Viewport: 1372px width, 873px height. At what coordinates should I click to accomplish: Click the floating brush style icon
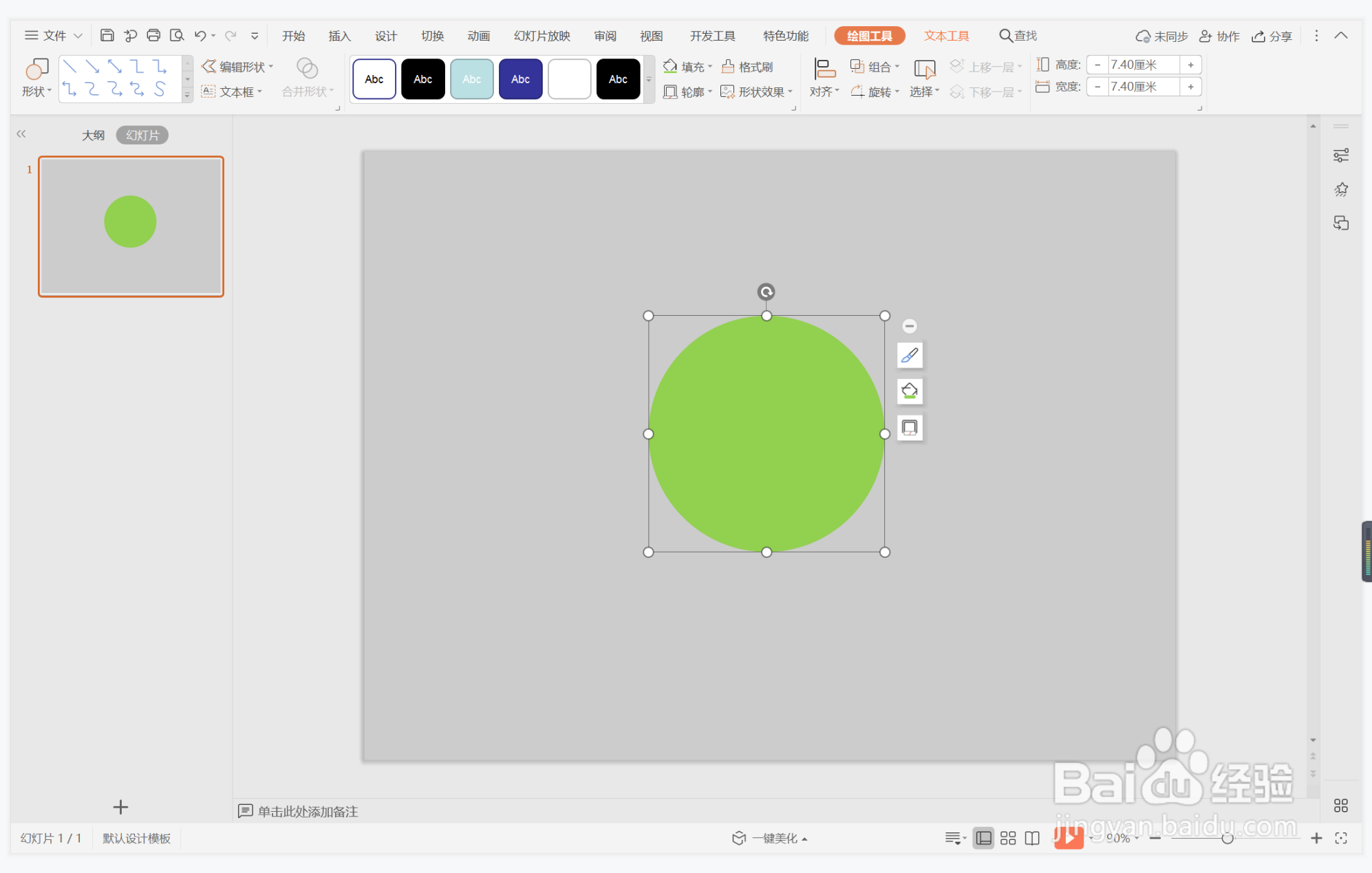910,356
